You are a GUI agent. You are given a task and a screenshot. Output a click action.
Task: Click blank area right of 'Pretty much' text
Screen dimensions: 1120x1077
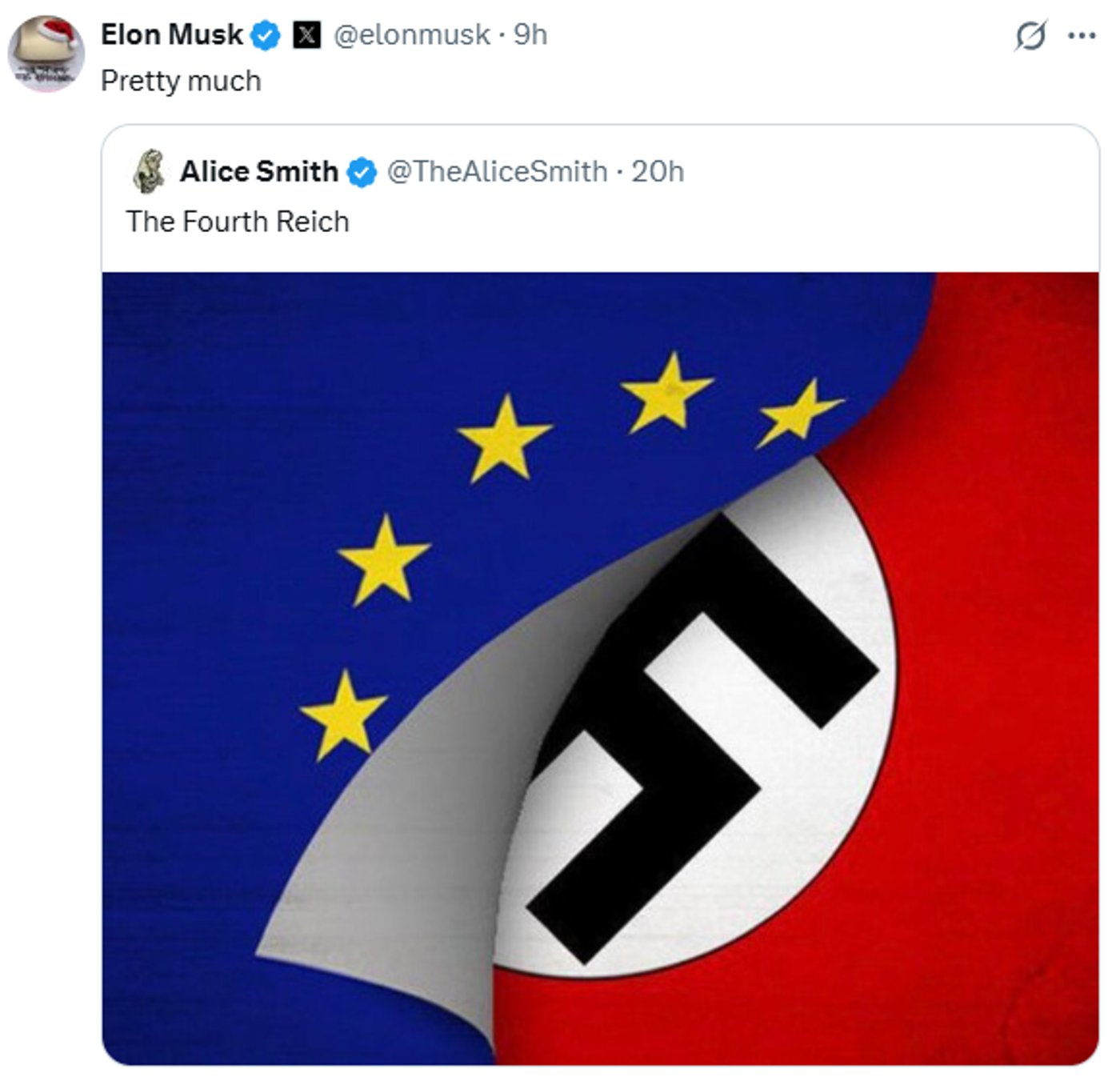(600, 81)
